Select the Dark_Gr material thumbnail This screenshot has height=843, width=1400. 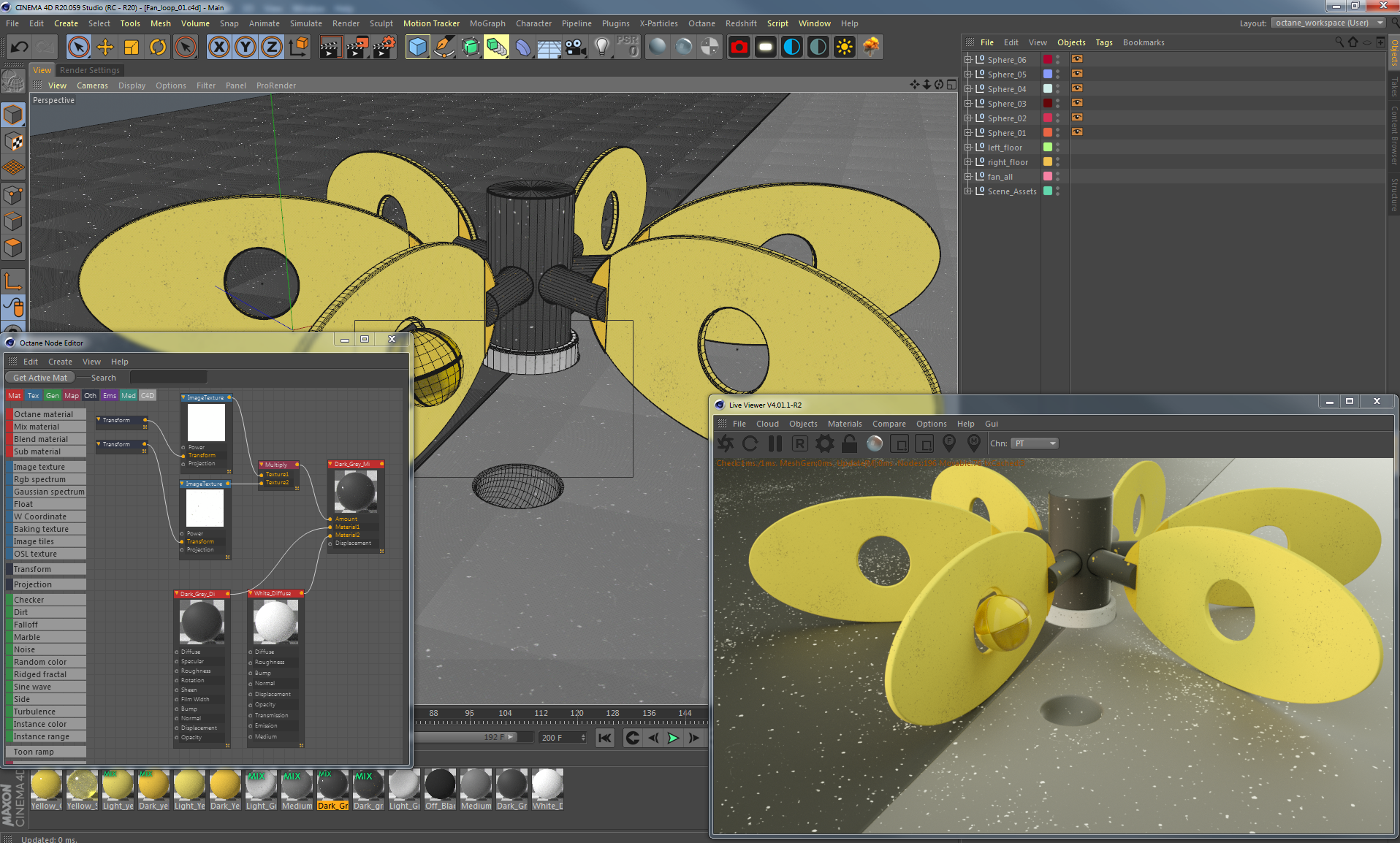[x=332, y=787]
